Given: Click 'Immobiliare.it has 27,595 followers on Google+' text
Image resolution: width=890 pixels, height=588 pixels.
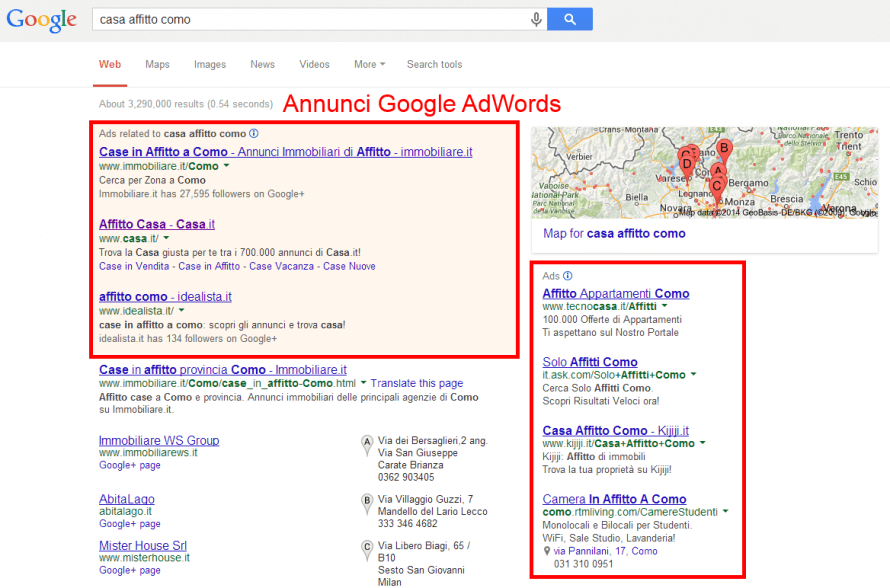Looking at the screenshot, I should [x=201, y=194].
